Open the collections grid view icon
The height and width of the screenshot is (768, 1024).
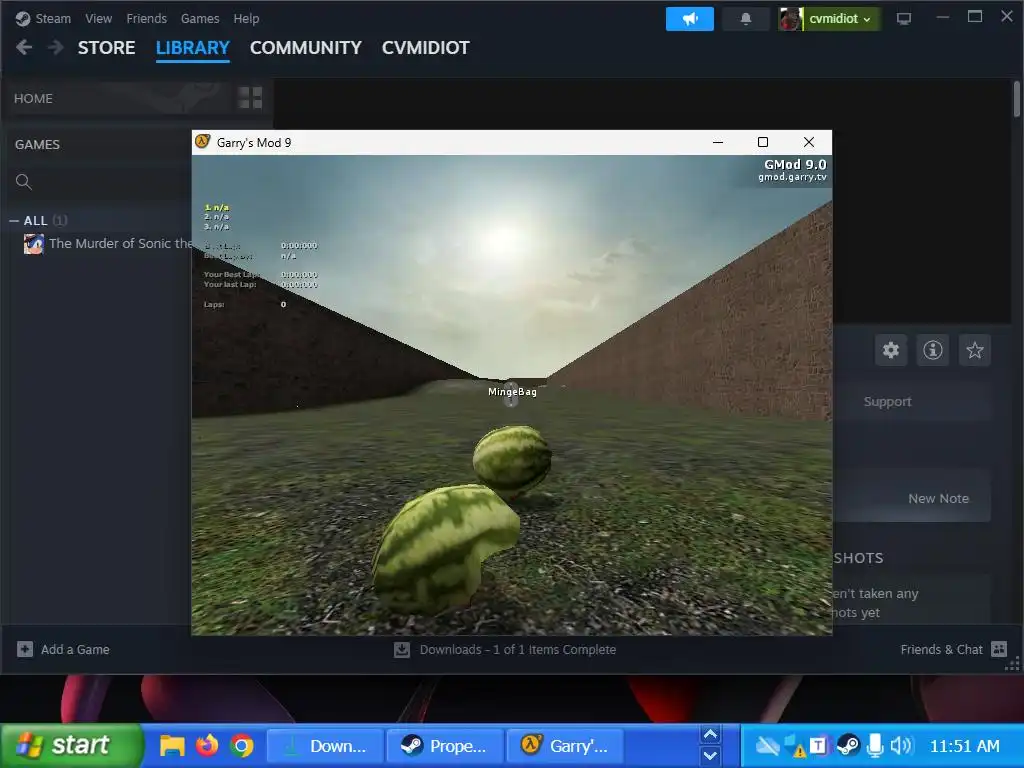pyautogui.click(x=250, y=98)
